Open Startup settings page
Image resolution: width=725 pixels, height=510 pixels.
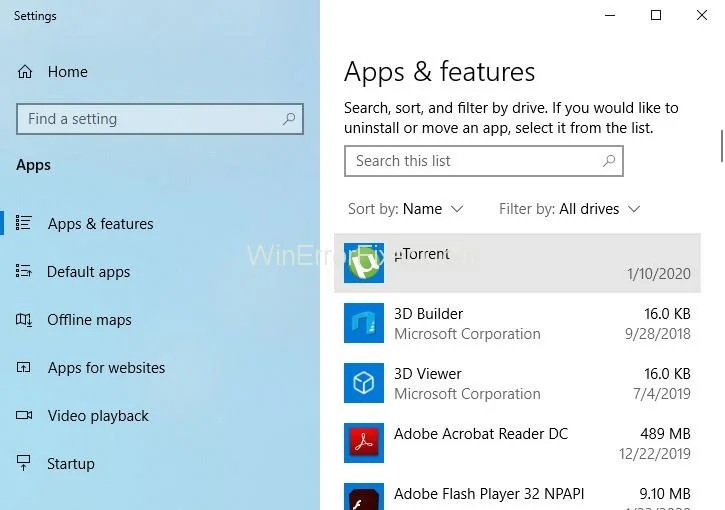(71, 464)
